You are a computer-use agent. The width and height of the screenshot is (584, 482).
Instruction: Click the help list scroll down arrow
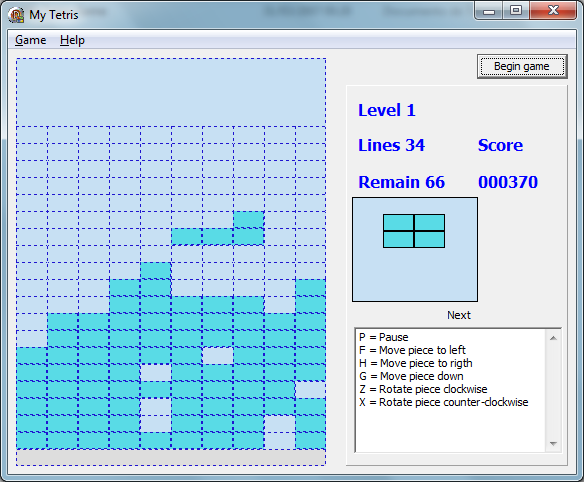point(553,444)
